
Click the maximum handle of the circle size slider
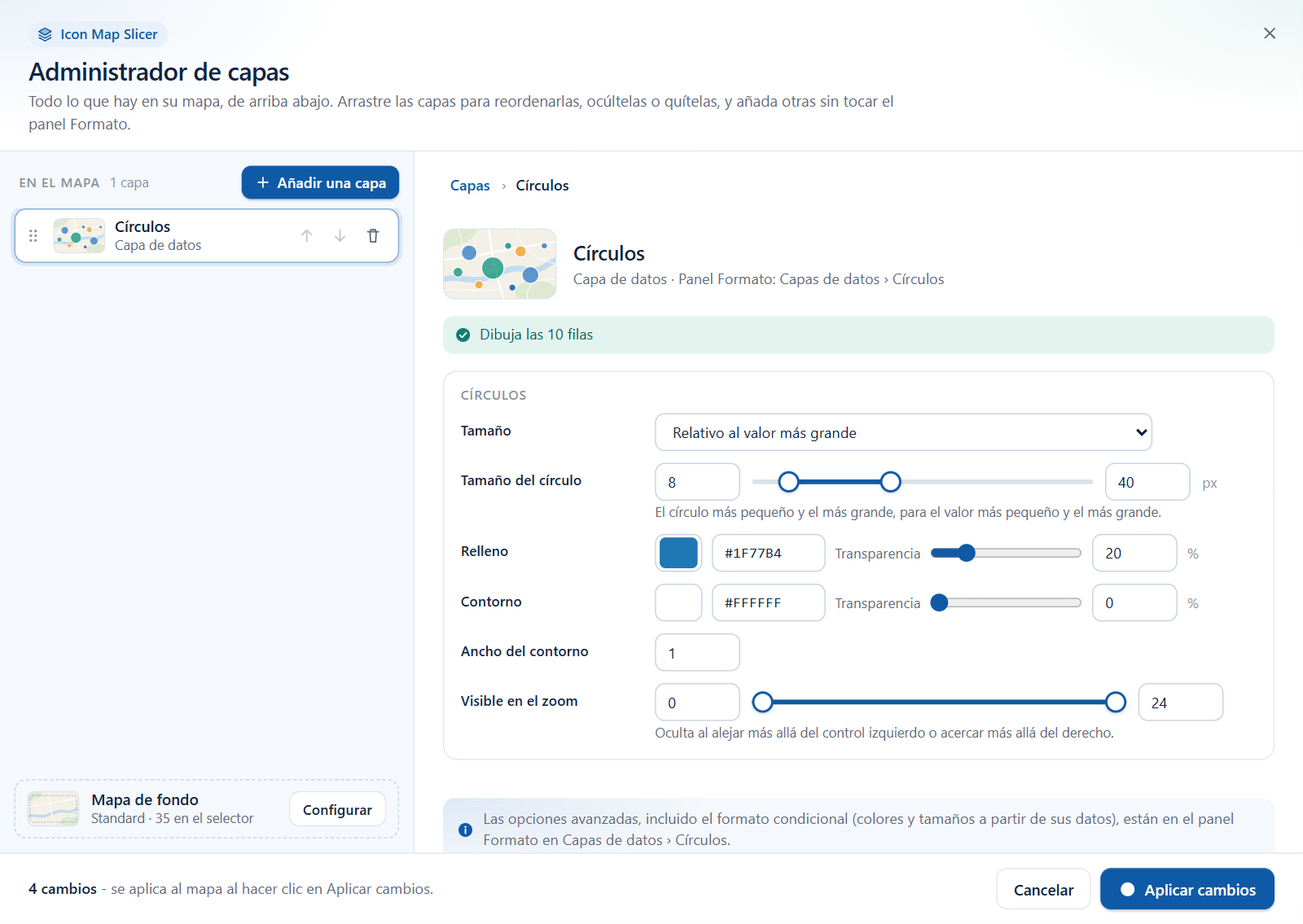tap(891, 482)
